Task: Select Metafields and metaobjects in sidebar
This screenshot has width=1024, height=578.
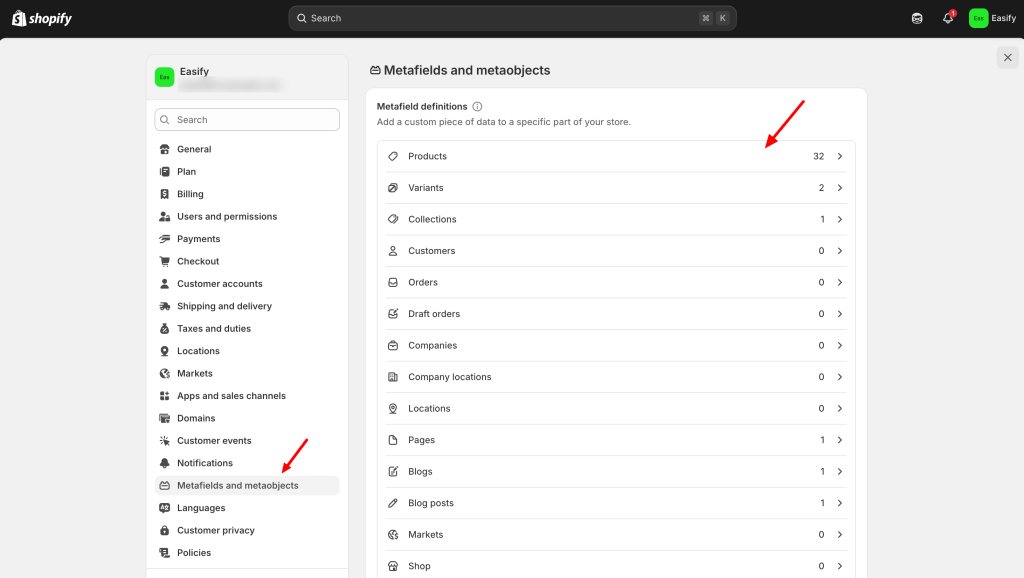Action: 237,486
